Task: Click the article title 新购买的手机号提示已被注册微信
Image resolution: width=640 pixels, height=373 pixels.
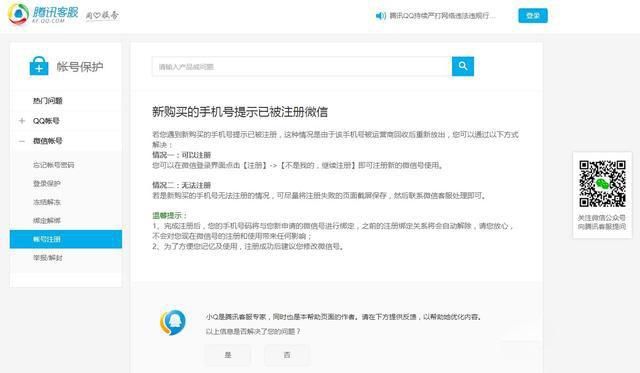Action: click(x=240, y=112)
